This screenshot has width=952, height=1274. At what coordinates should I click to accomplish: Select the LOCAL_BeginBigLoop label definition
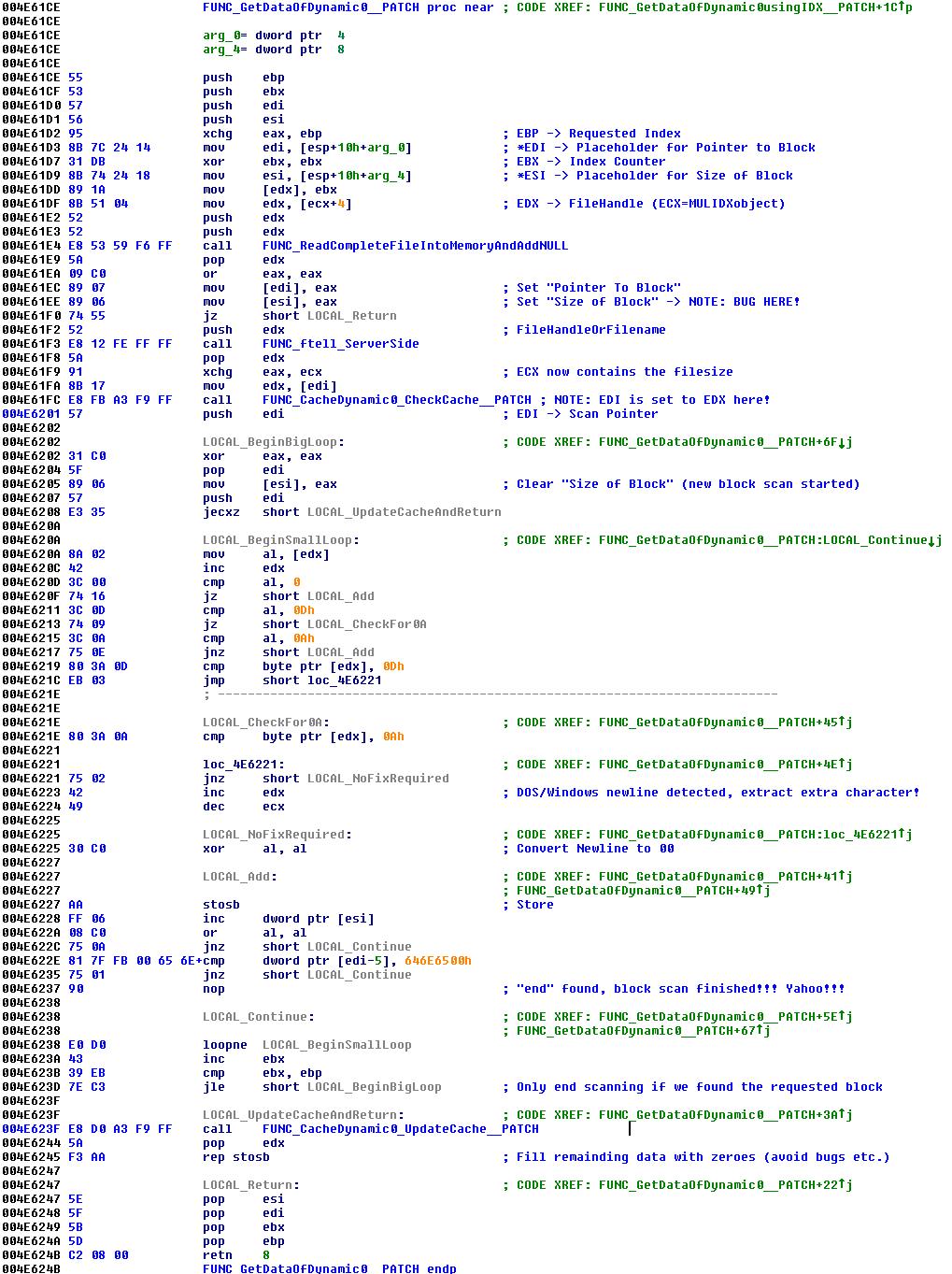click(x=273, y=442)
